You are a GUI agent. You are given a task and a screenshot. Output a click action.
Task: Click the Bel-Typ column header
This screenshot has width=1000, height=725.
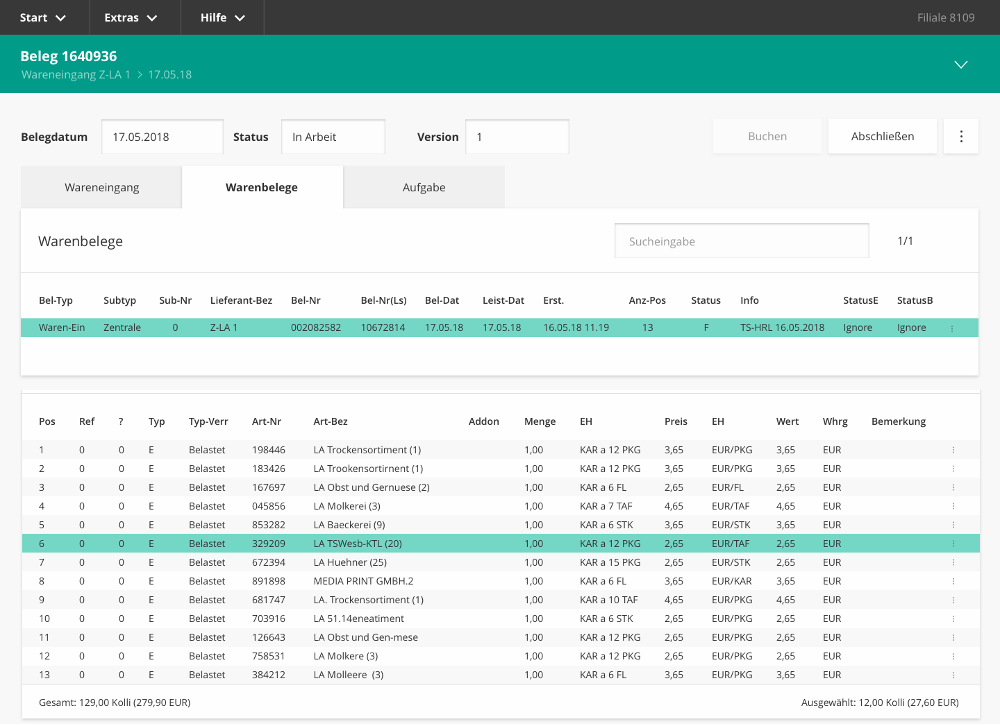(55, 300)
